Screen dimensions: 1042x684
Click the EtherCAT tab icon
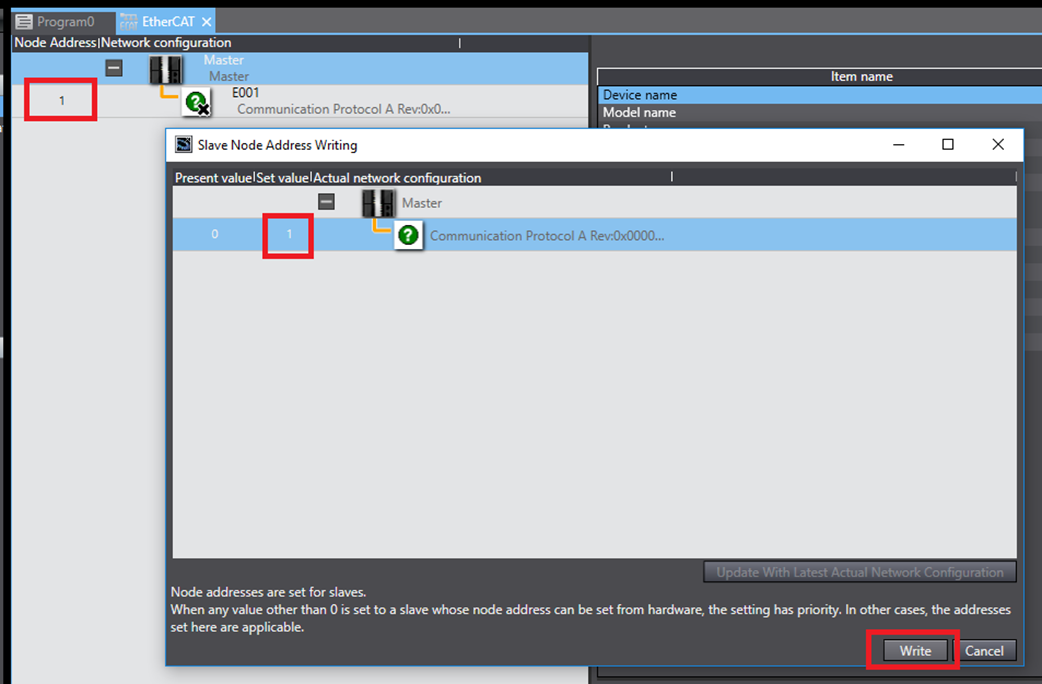129,21
